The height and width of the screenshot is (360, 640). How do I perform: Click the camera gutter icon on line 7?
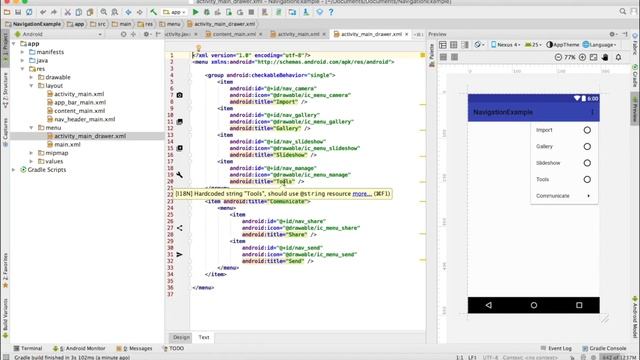pos(180,95)
